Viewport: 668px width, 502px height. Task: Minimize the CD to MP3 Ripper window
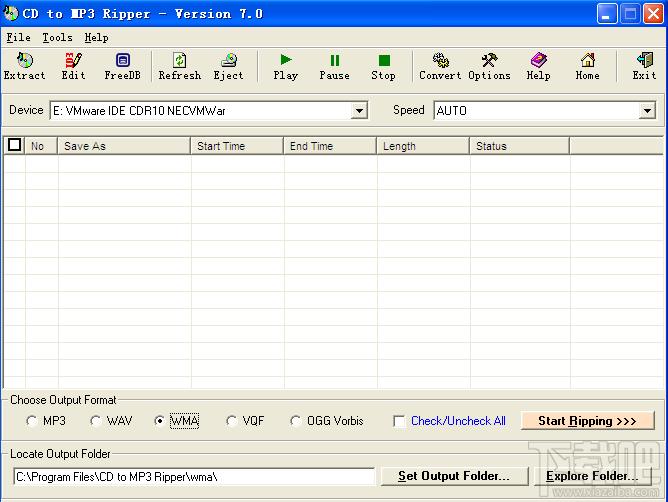[607, 14]
